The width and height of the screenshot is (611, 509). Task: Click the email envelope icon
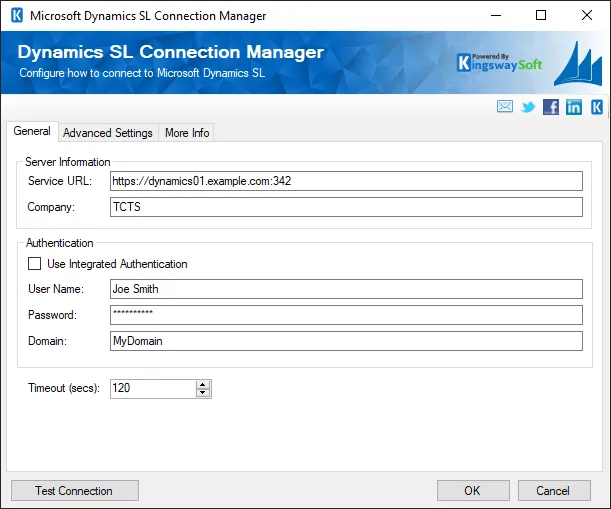point(505,107)
